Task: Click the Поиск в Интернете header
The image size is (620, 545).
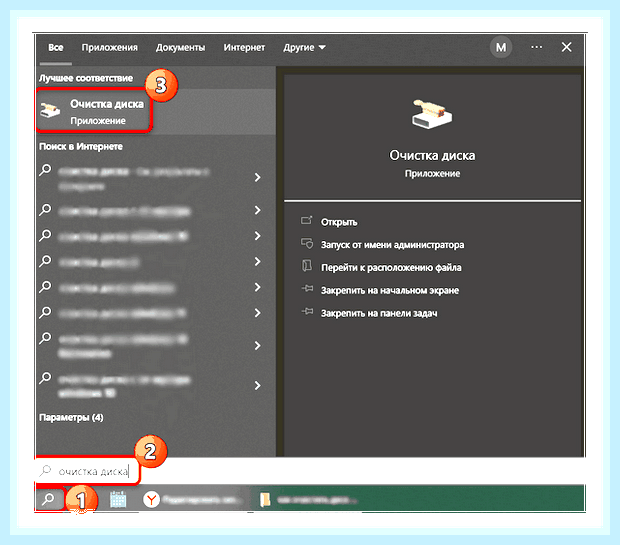Action: (x=81, y=147)
